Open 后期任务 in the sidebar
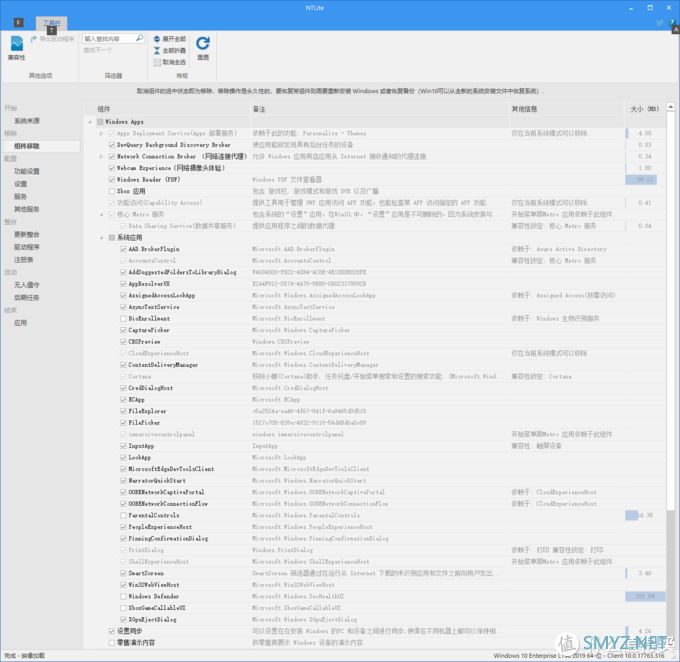Image resolution: width=680 pixels, height=662 pixels. tap(27, 297)
